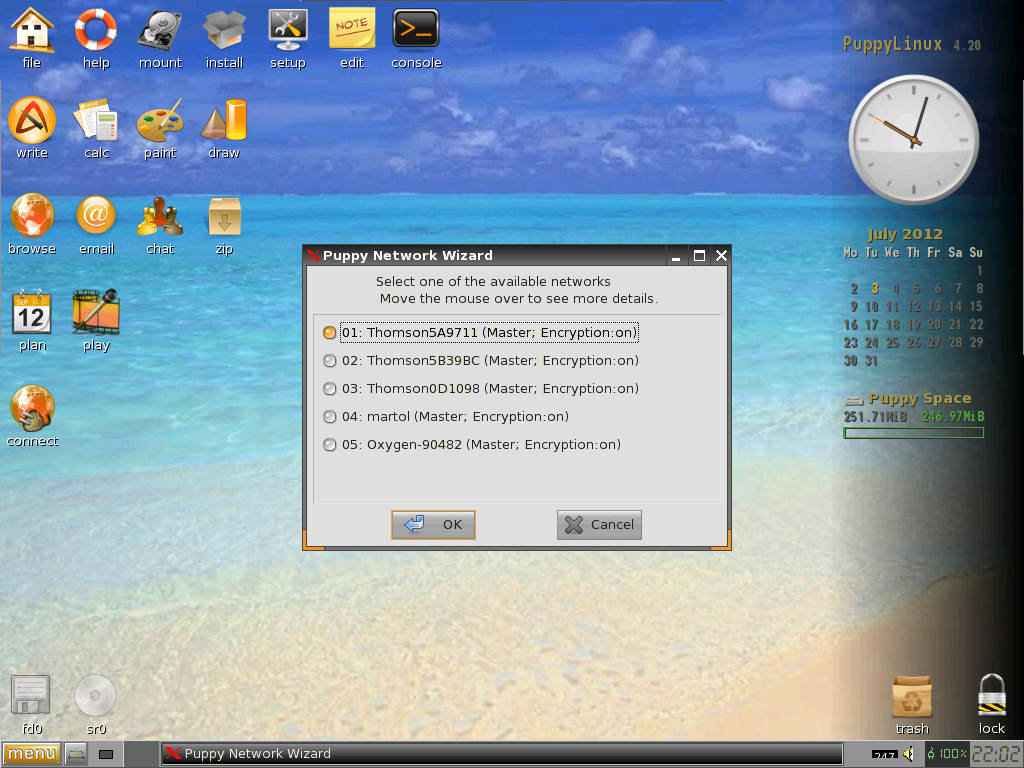Image resolution: width=1024 pixels, height=768 pixels.
Task: Cancel the Puppy Network Wizard dialog
Action: point(600,525)
